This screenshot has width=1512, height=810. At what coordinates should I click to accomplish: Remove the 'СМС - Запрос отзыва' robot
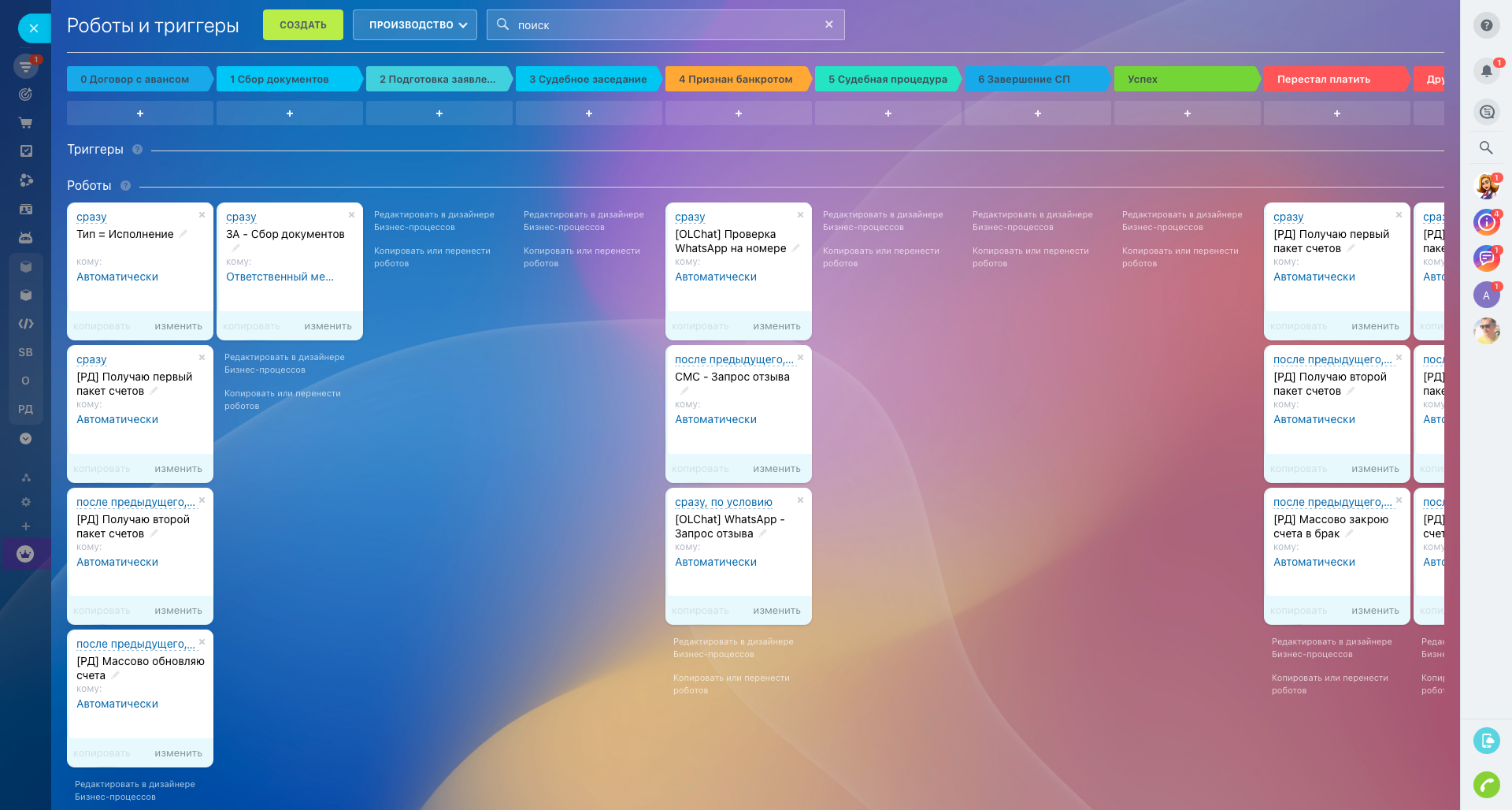pos(800,358)
